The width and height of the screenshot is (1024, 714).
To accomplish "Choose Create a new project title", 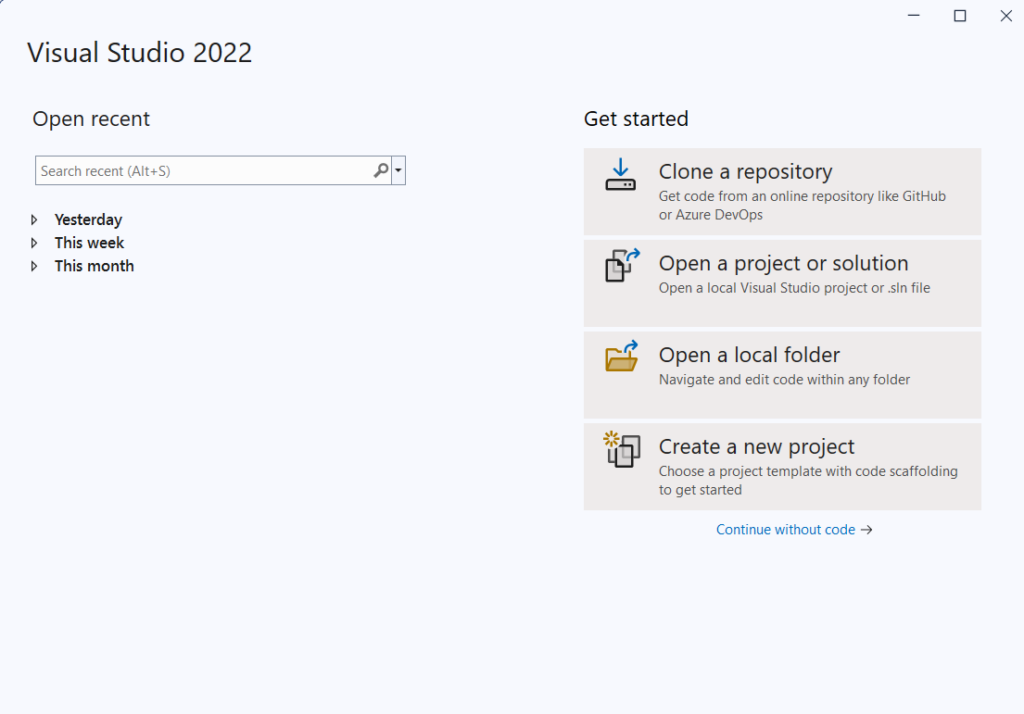I will coord(756,447).
